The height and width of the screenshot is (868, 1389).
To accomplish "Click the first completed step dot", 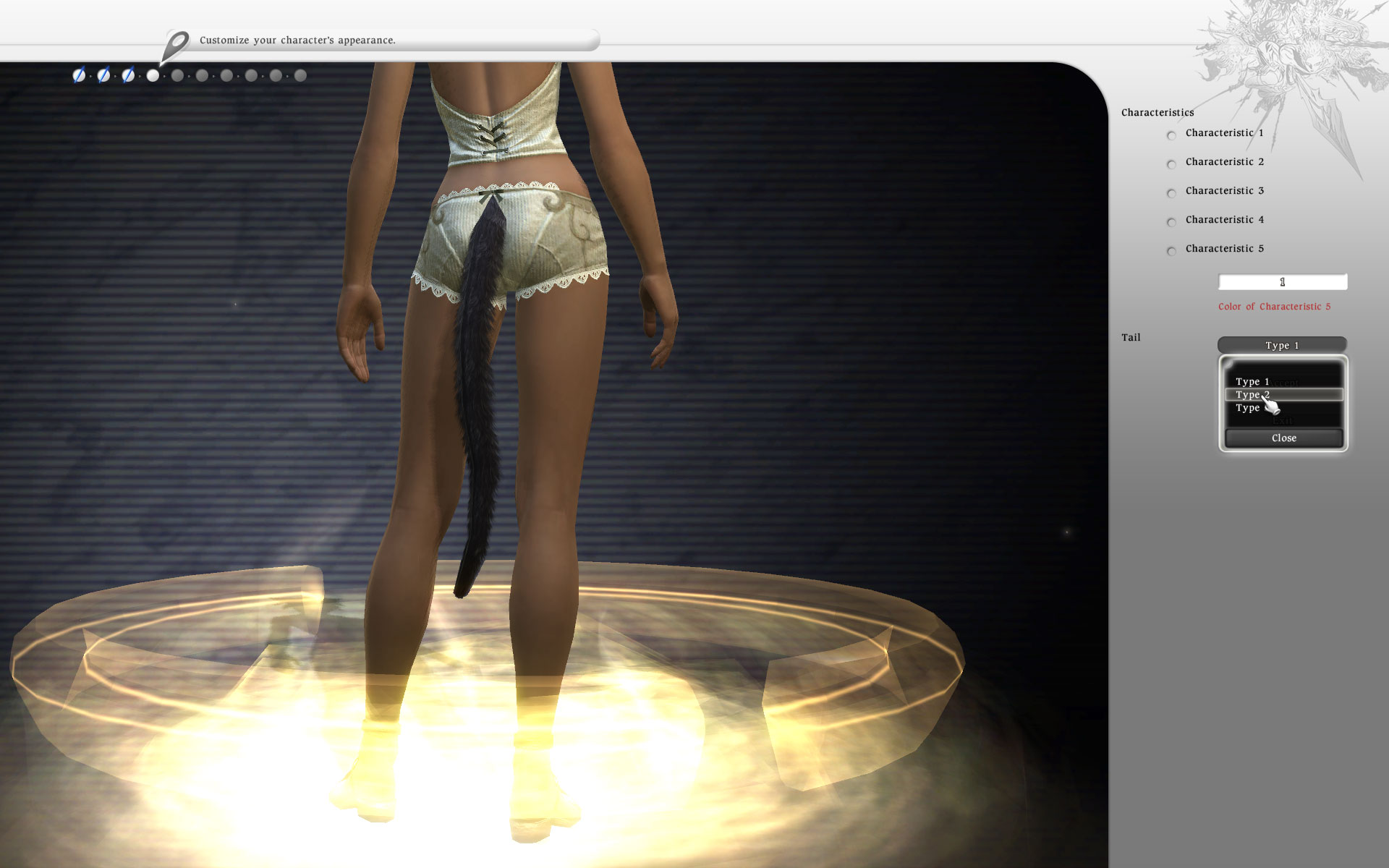I will coord(79,75).
